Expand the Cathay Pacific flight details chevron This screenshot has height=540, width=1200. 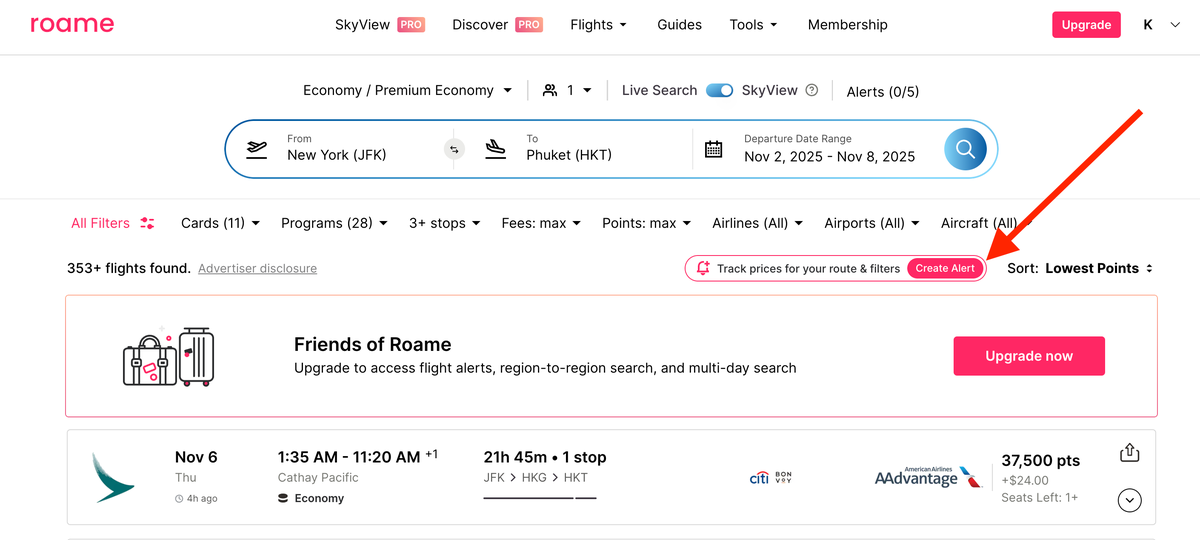[1129, 500]
